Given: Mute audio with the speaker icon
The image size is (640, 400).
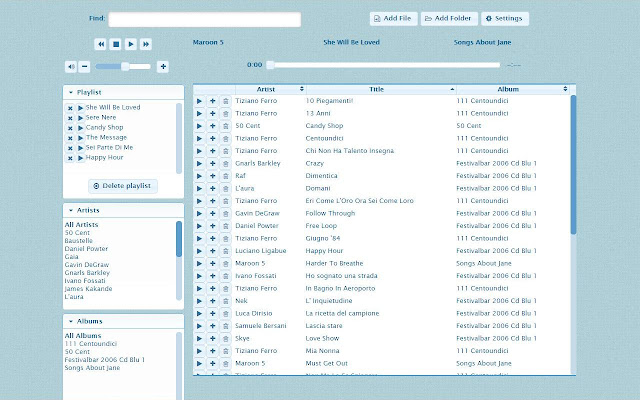Looking at the screenshot, I should pos(71,67).
